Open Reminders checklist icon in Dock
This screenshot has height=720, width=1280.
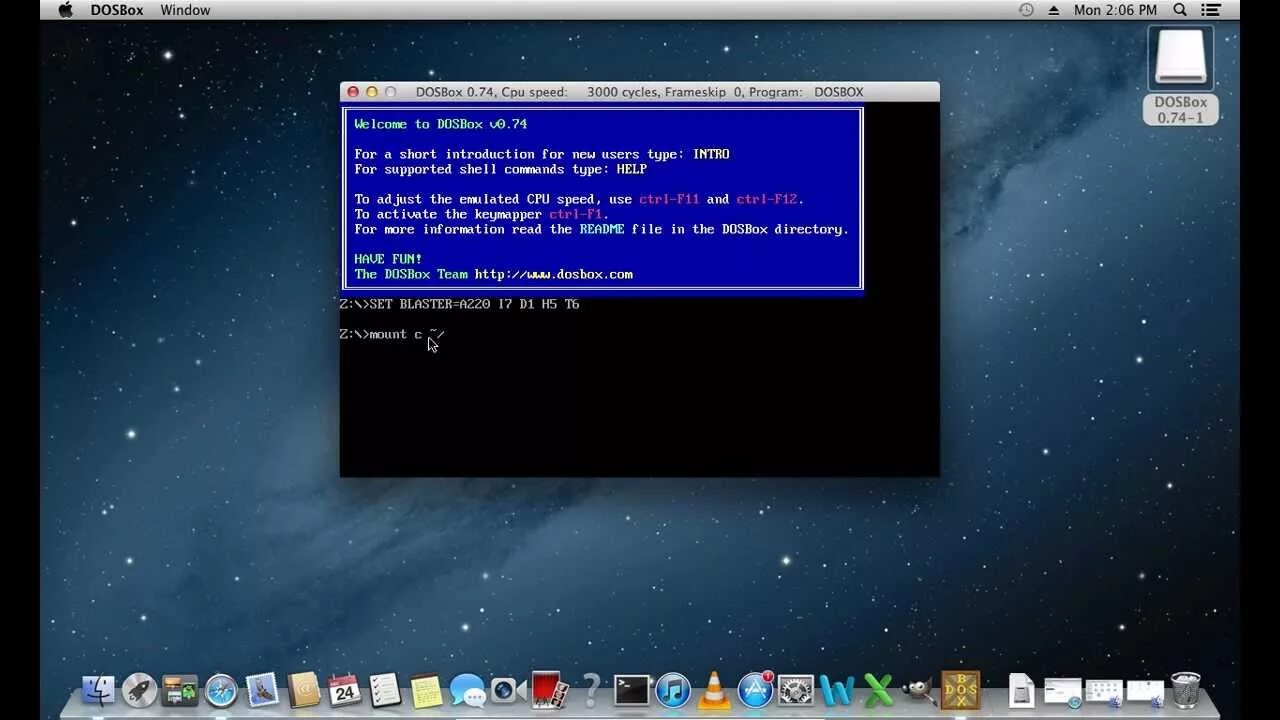click(385, 690)
